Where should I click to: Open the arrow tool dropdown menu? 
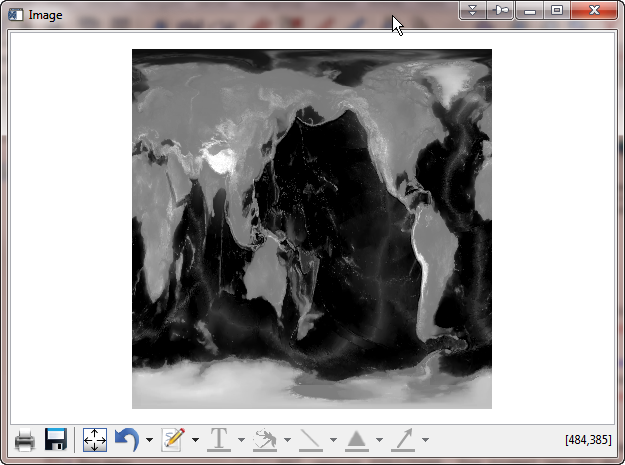tap(425, 440)
